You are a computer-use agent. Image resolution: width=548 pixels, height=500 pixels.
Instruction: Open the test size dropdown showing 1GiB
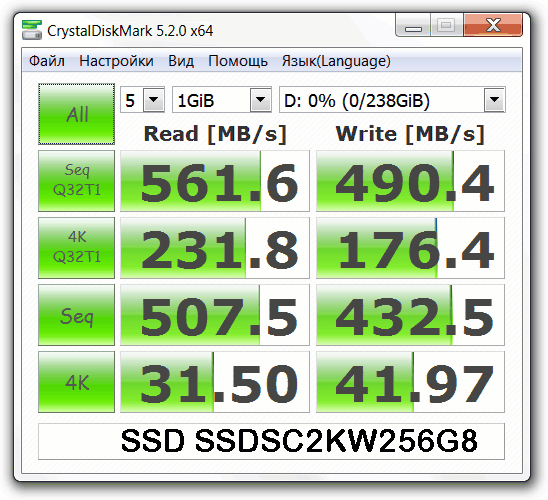click(222, 100)
